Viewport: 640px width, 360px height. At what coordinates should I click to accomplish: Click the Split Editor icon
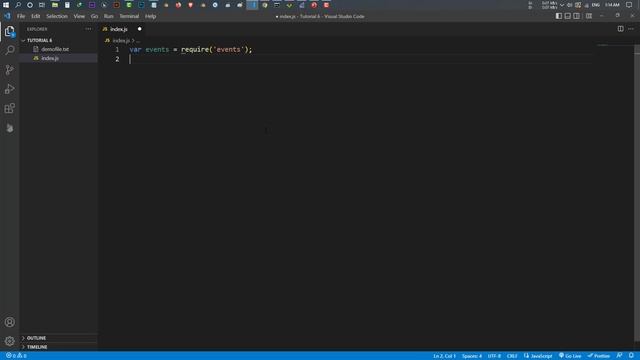pos(620,29)
